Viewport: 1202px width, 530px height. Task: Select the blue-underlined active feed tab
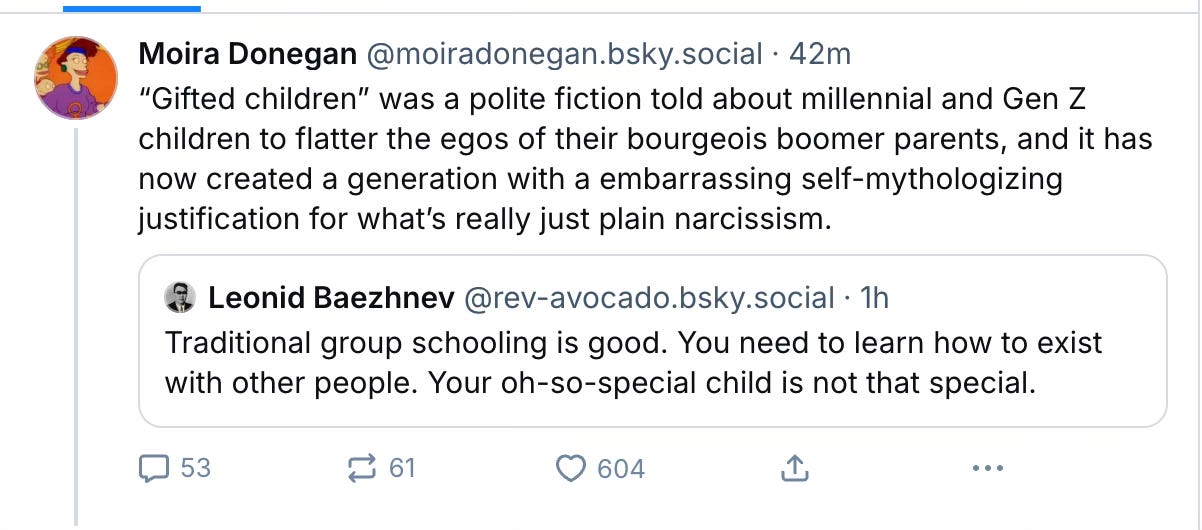tap(131, 6)
